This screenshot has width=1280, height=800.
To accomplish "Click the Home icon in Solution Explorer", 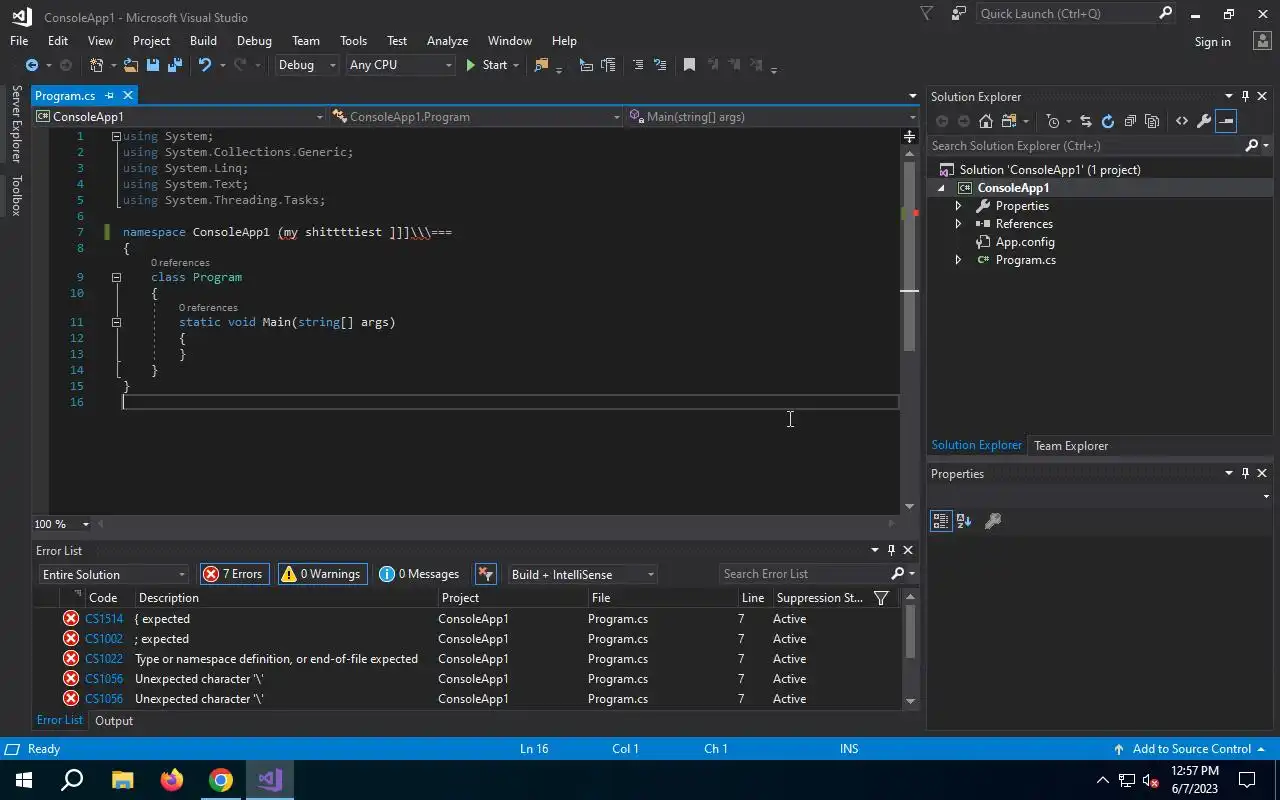I will (986, 121).
